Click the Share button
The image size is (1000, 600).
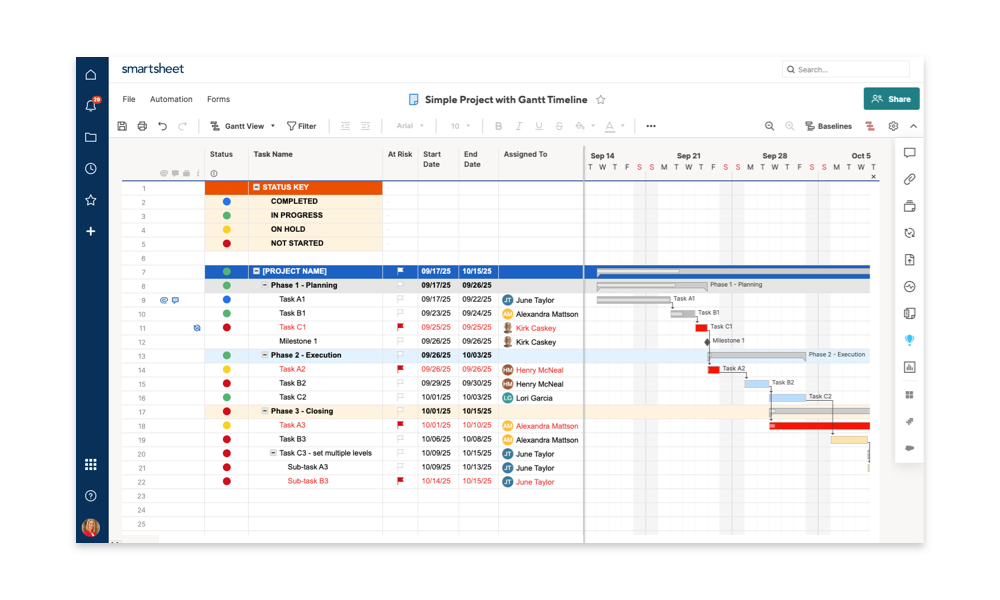892,99
